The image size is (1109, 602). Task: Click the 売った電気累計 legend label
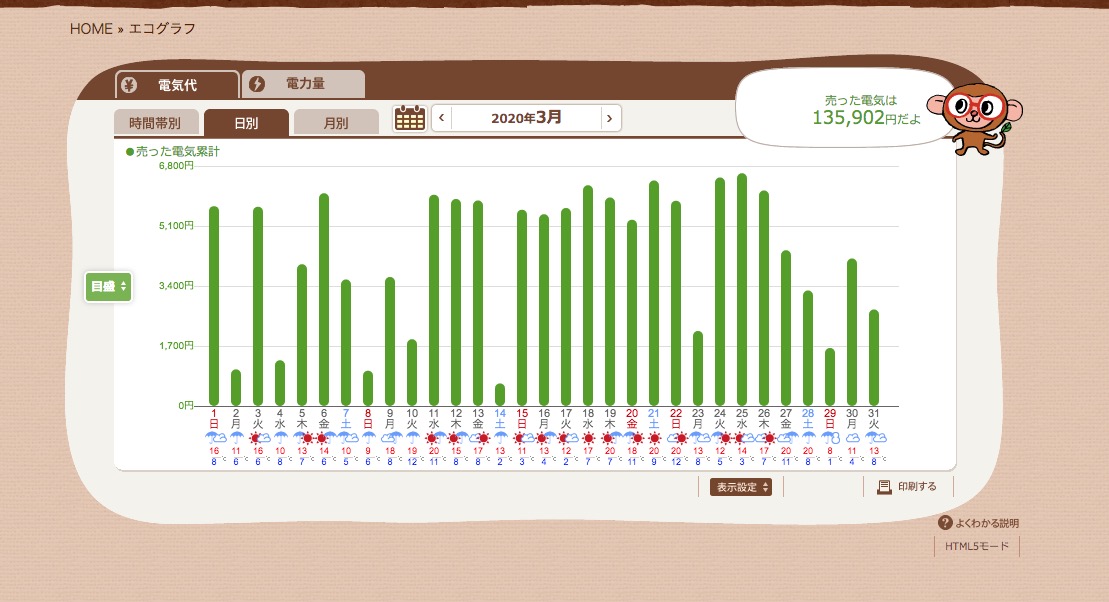(173, 151)
